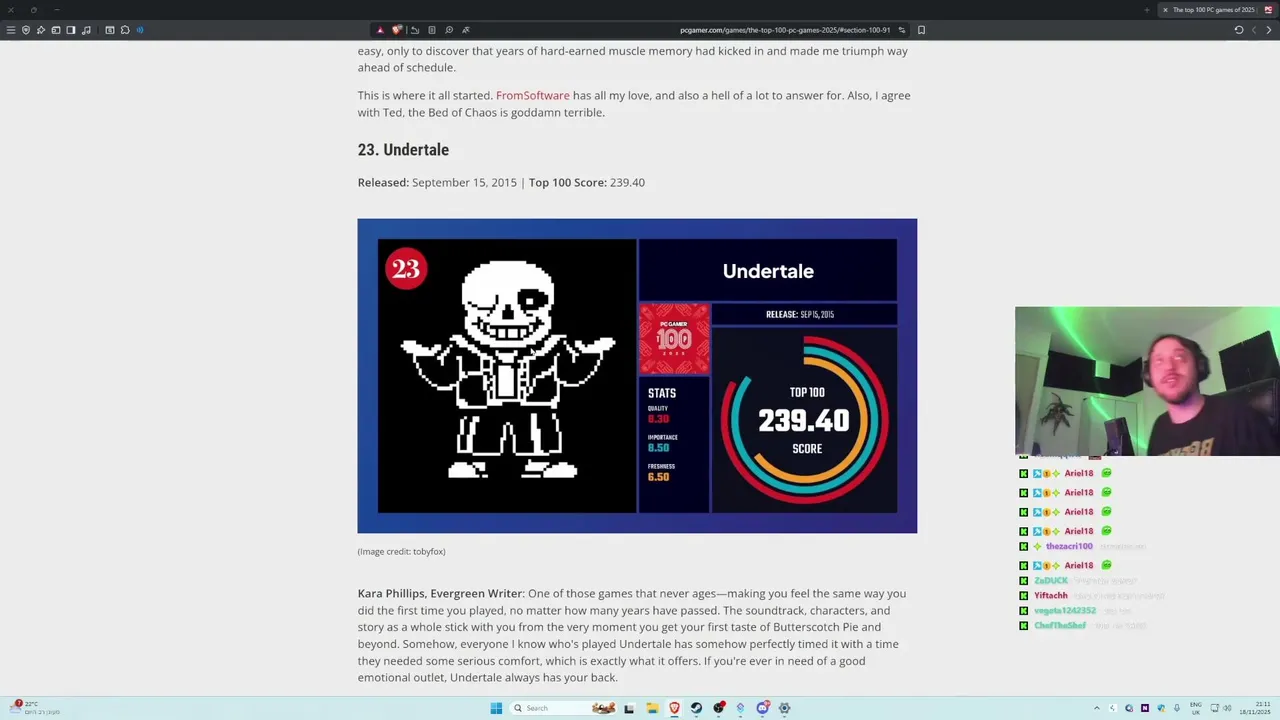Select the Top 100 PC games of 2025 tab
Screen dimensions: 1280x720
1217,10
